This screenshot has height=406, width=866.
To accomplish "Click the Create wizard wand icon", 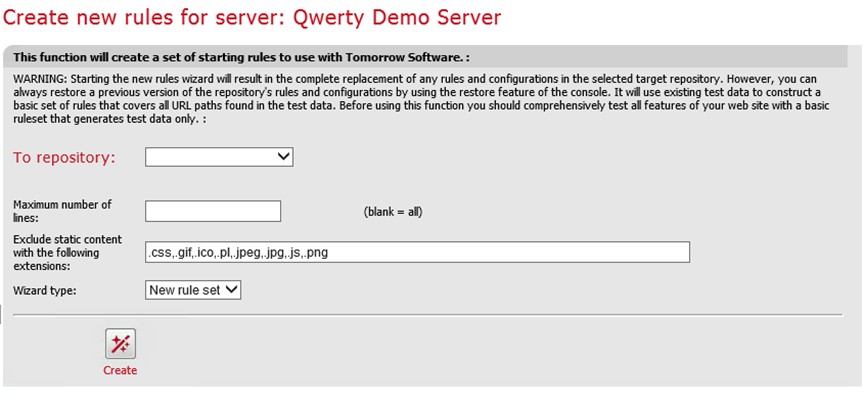I will point(120,344).
